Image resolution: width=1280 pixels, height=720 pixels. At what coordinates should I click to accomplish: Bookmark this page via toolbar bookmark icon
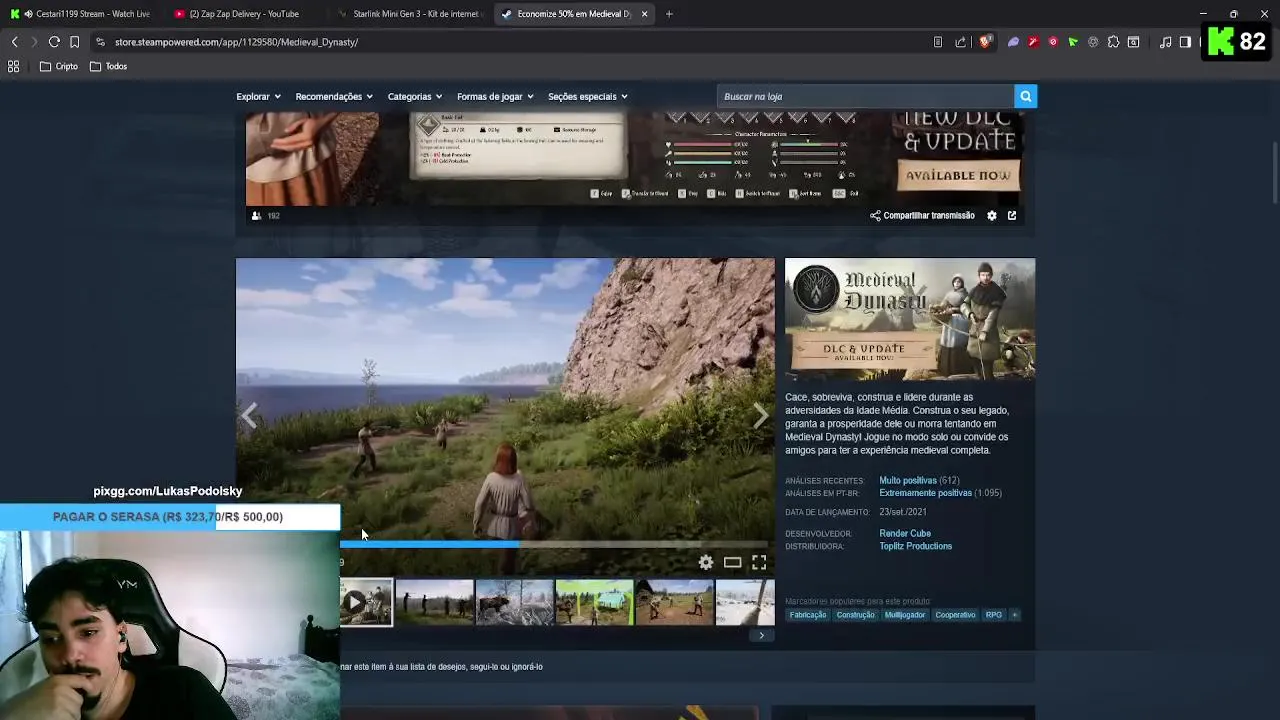(x=74, y=42)
